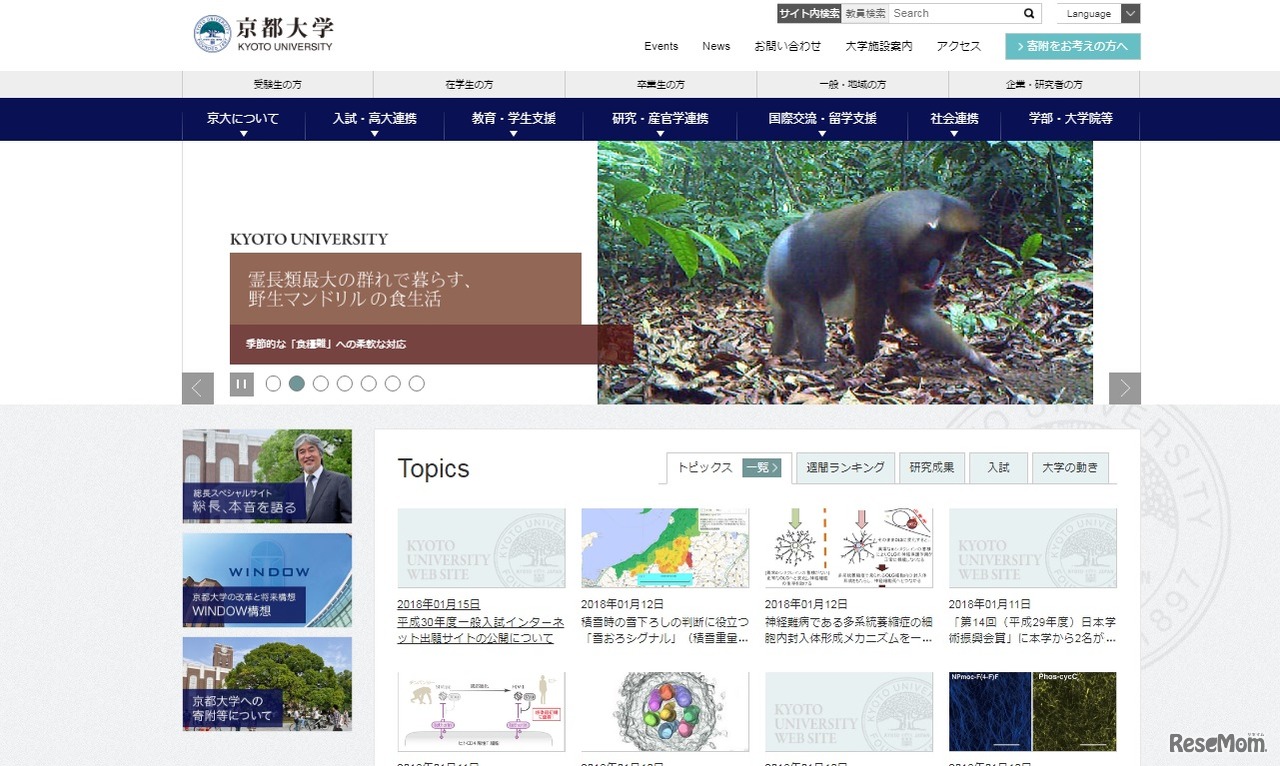This screenshot has width=1280, height=766.
Task: Switch to the 週間ランキング tab
Action: pyautogui.click(x=844, y=467)
